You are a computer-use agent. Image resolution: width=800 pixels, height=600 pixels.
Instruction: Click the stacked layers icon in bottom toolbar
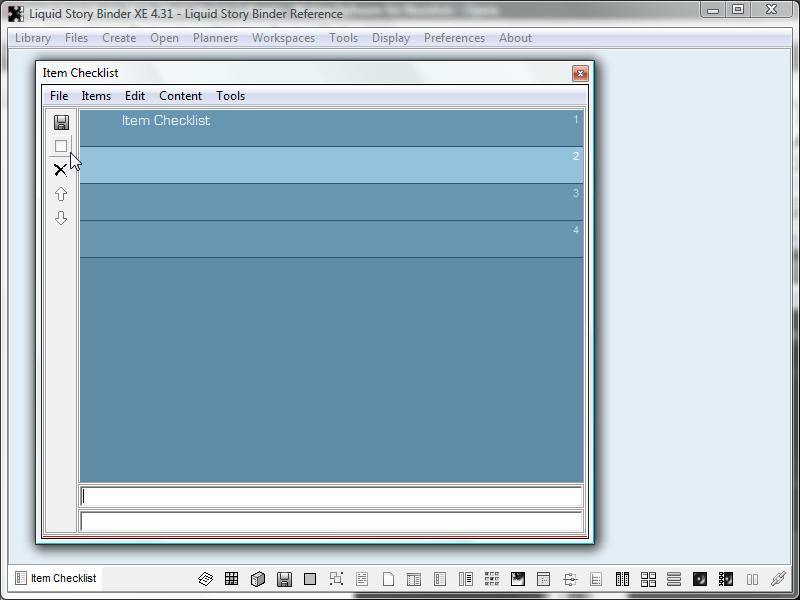tap(206, 579)
